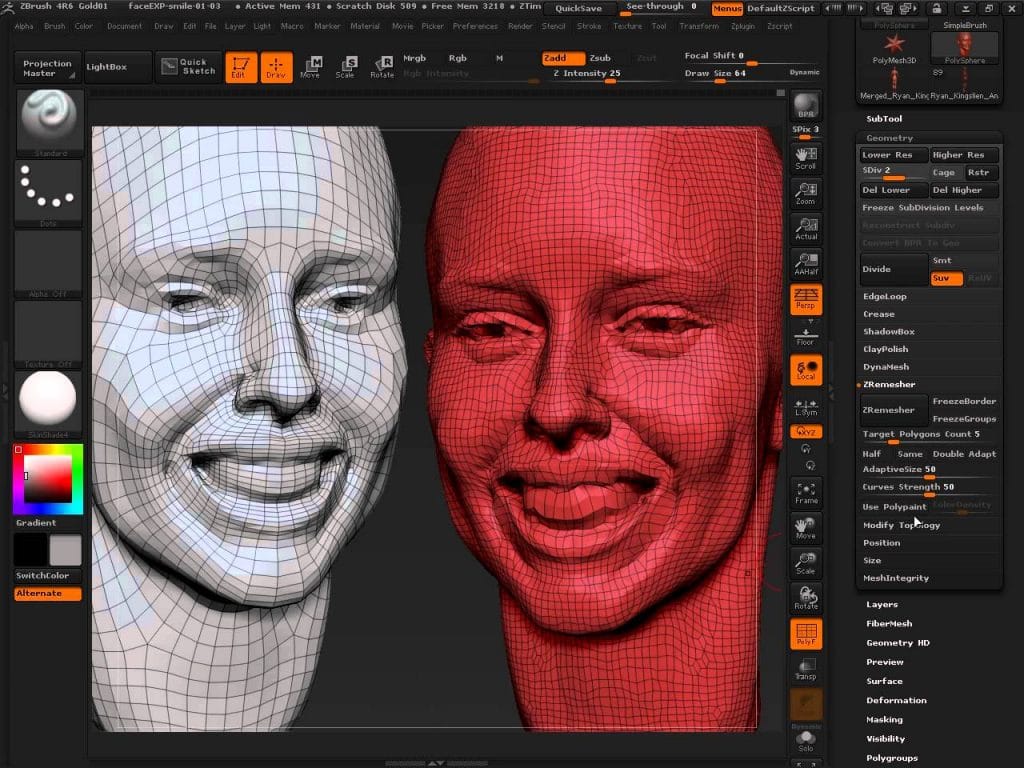Enable the PolyF polyframe display icon

806,633
